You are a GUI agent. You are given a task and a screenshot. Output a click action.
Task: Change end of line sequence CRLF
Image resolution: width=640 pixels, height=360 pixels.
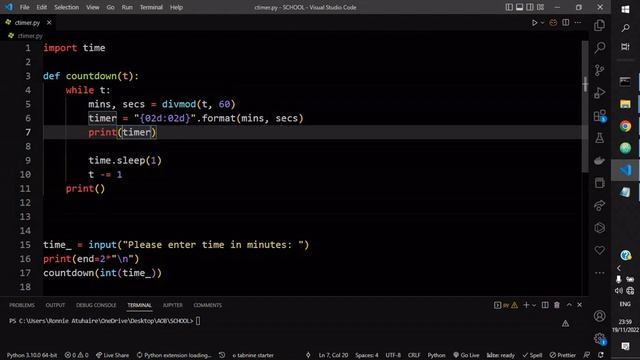click(414, 355)
